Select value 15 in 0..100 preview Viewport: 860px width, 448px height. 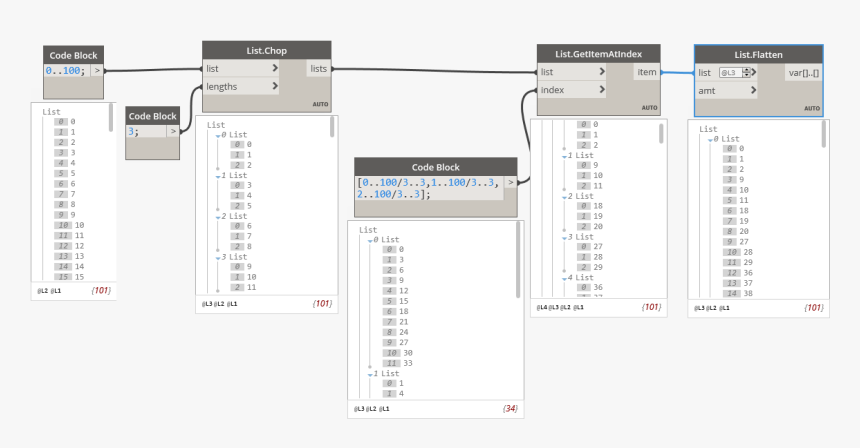click(x=80, y=276)
